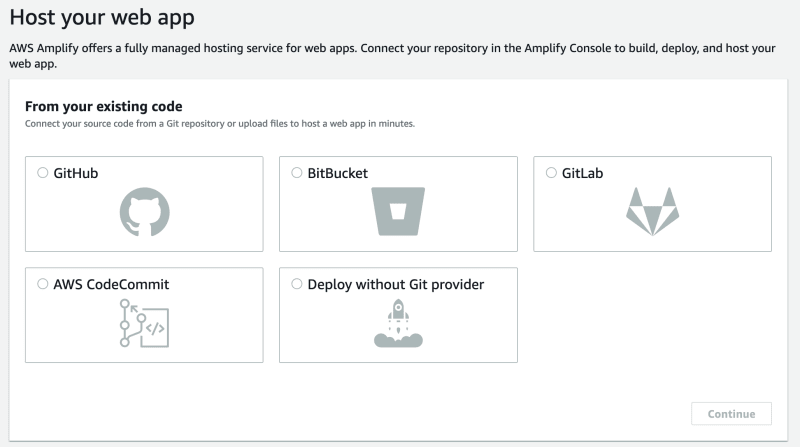Click the BitBucket bucket logo
800x447 pixels.
click(x=398, y=211)
